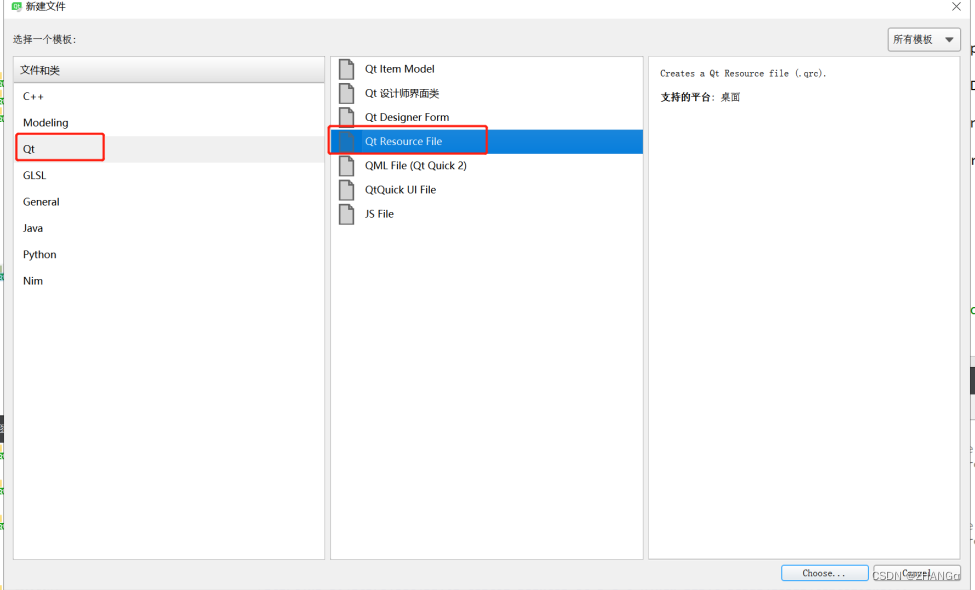
Task: Choose the Qt Designer Form template
Action: pos(487,117)
